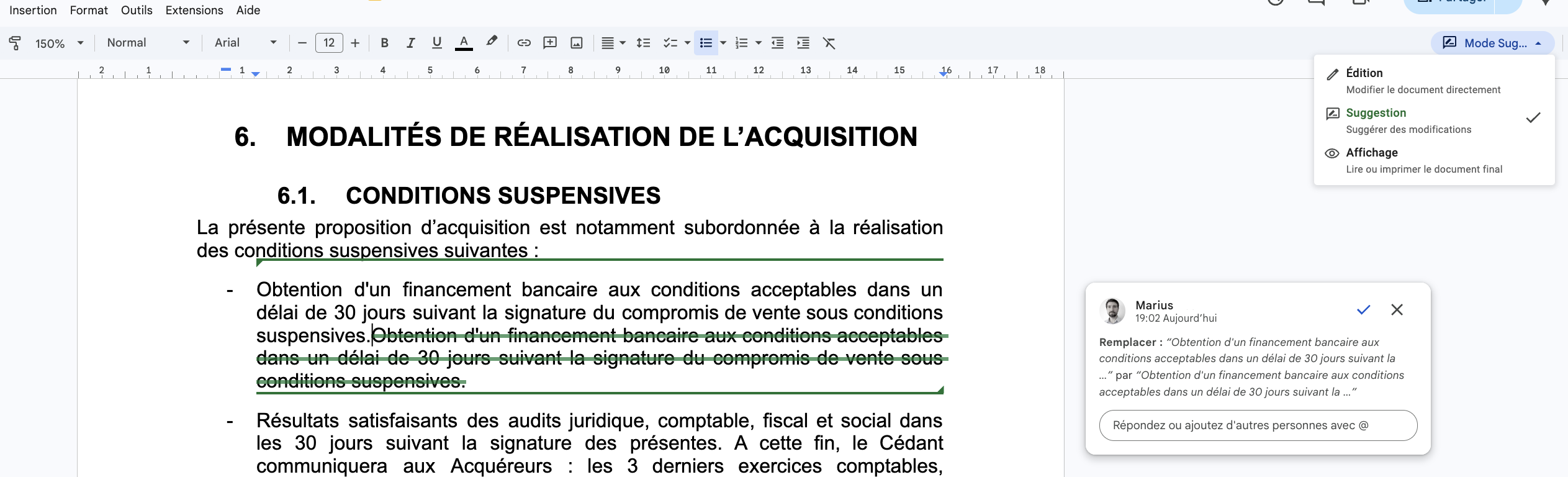Click the checklist icon

pyautogui.click(x=670, y=43)
